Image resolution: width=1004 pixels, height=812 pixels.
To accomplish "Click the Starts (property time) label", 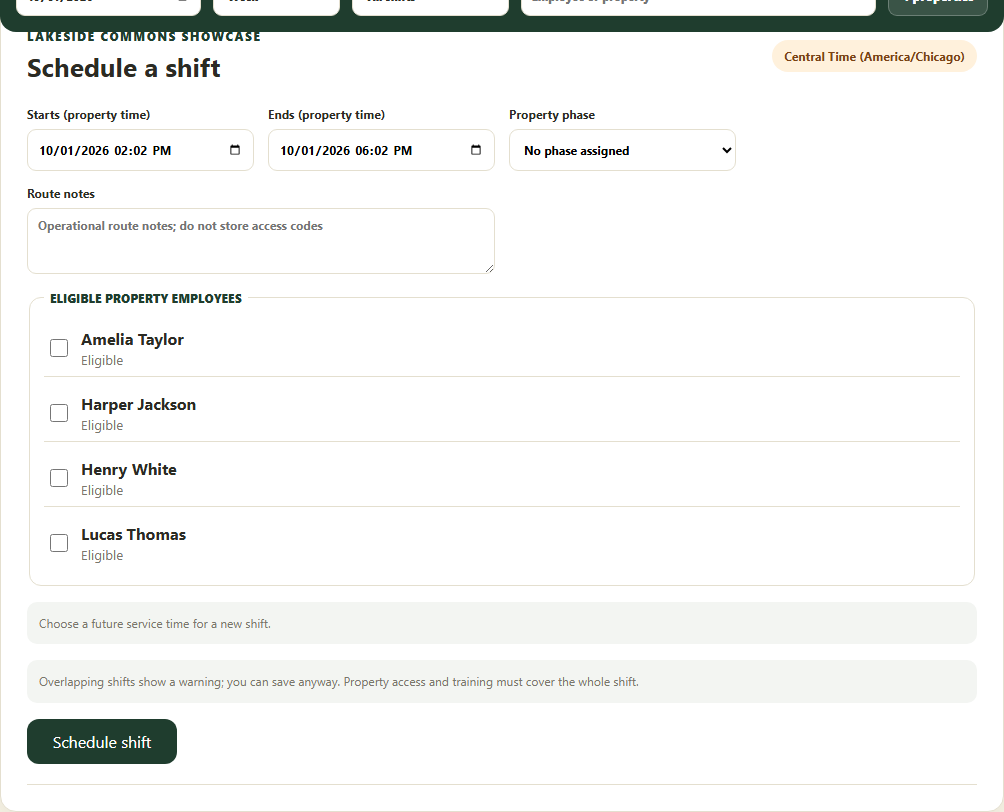I will pos(88,115).
